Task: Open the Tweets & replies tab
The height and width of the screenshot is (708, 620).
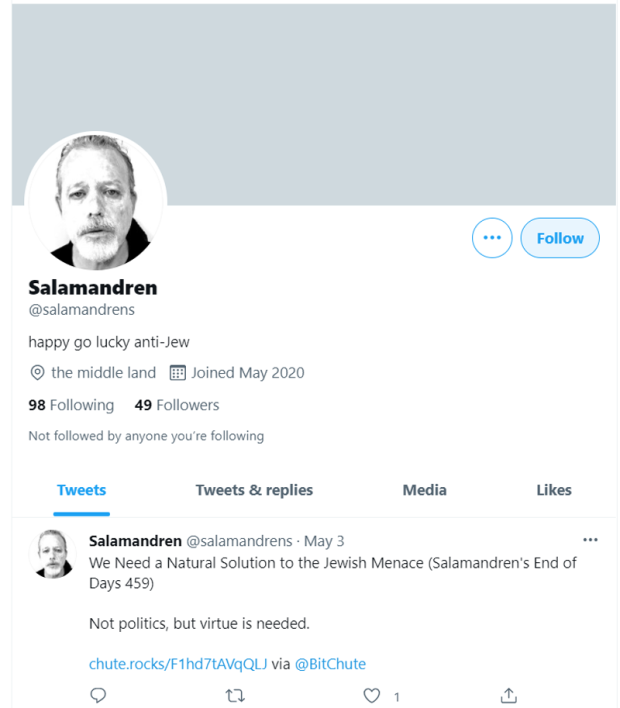Action: tap(254, 490)
